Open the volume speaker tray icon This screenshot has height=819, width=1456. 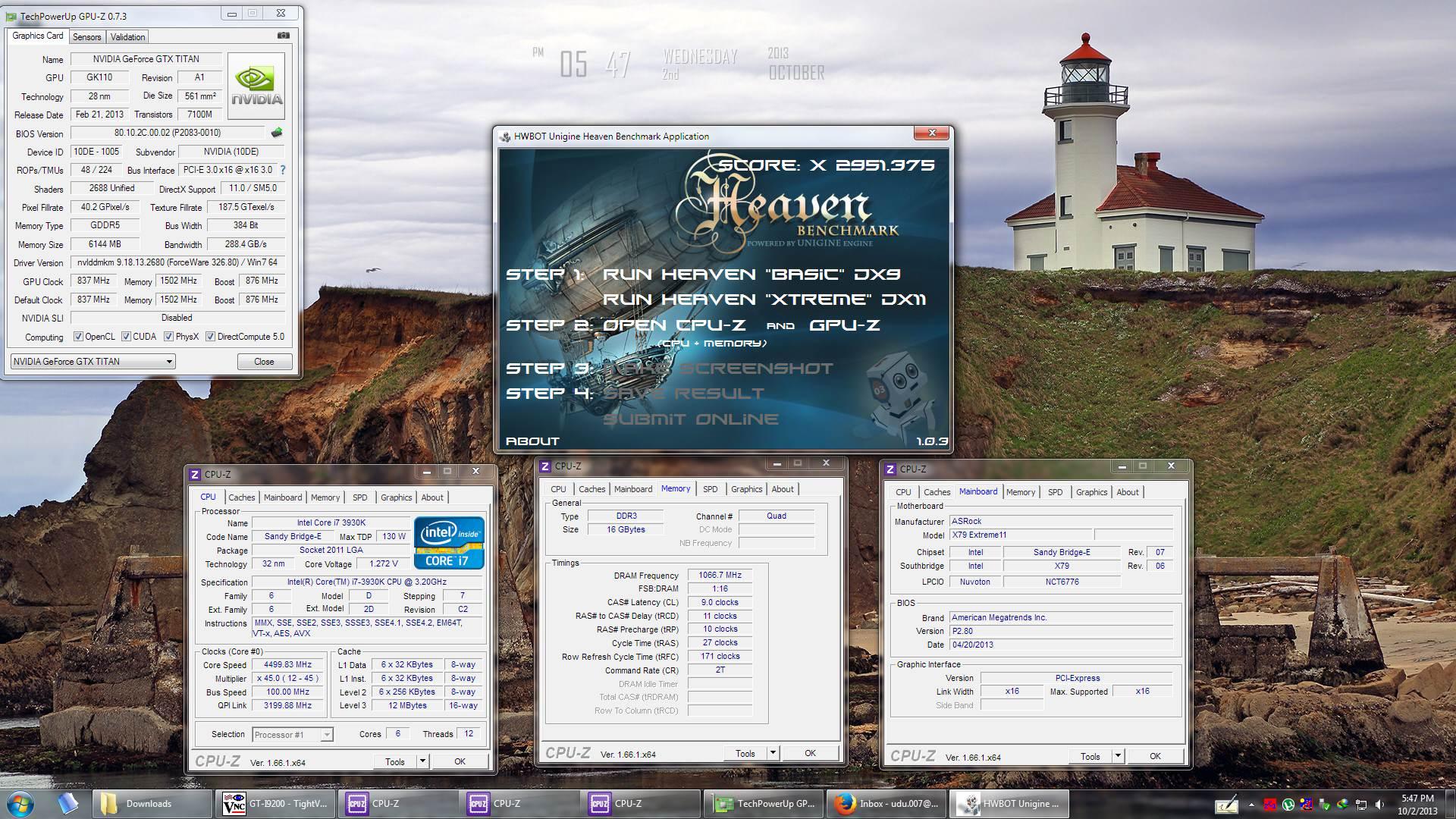coord(1380,805)
